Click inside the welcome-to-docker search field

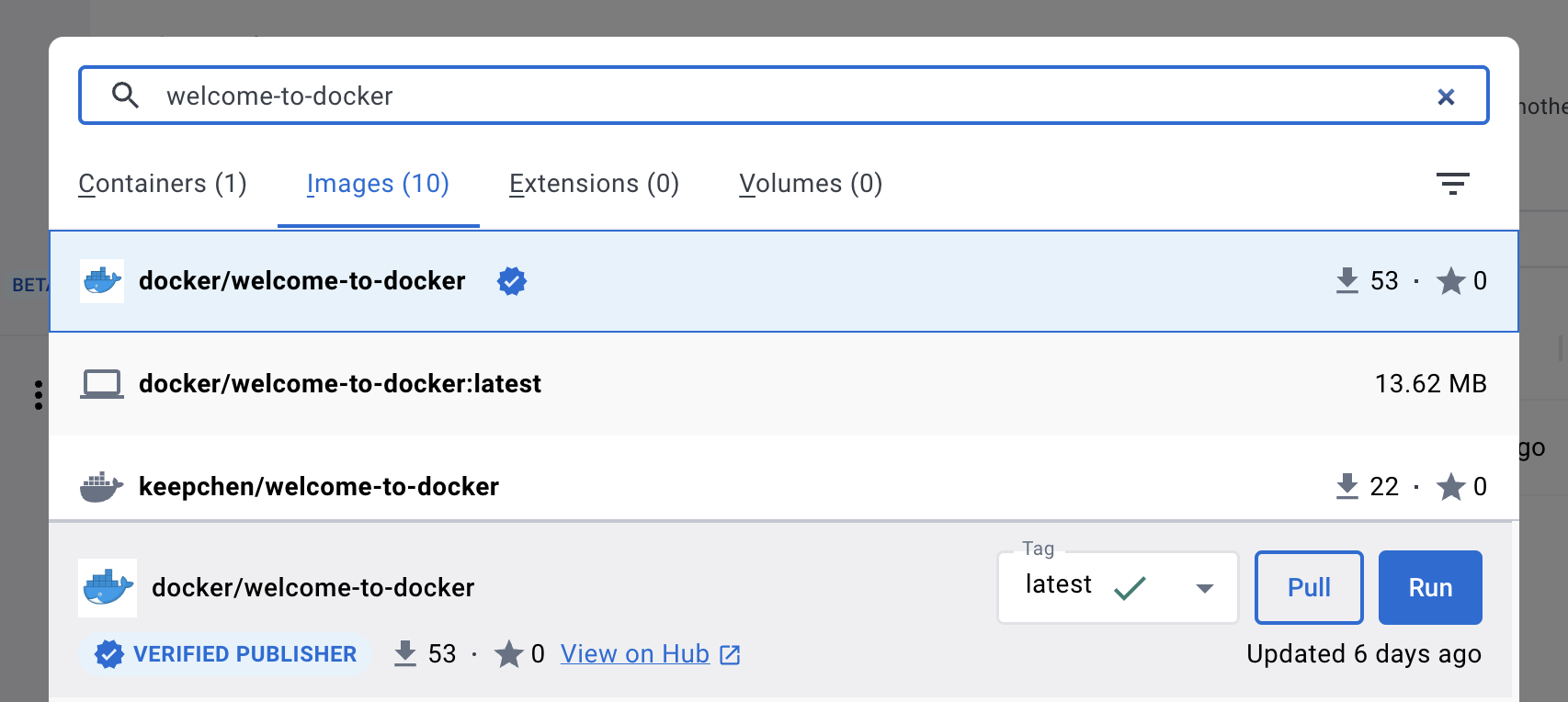click(x=783, y=96)
